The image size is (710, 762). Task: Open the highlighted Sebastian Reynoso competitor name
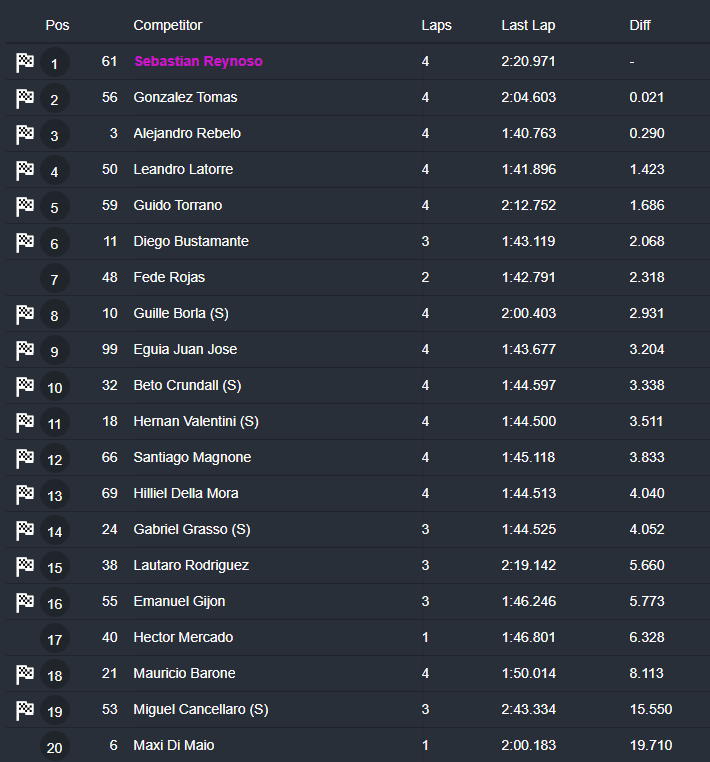pos(198,61)
